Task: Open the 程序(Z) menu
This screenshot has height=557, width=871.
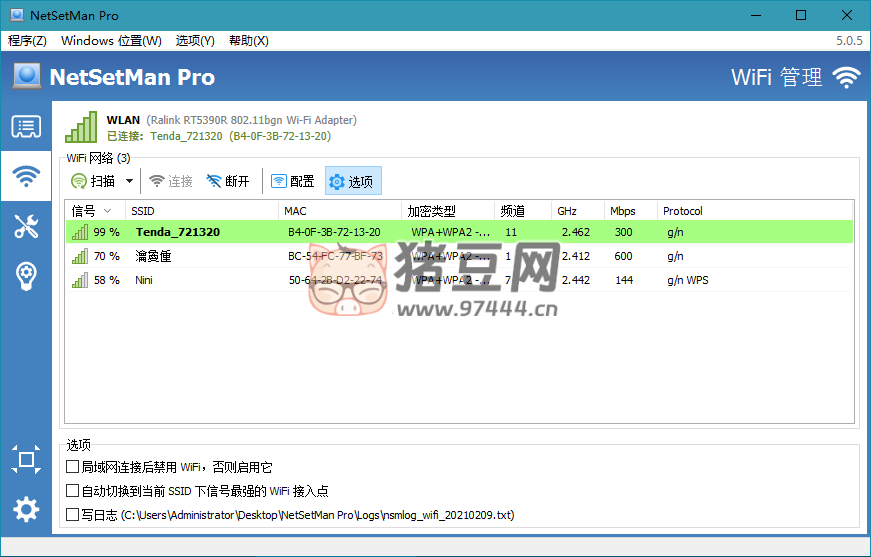Action: (x=27, y=41)
